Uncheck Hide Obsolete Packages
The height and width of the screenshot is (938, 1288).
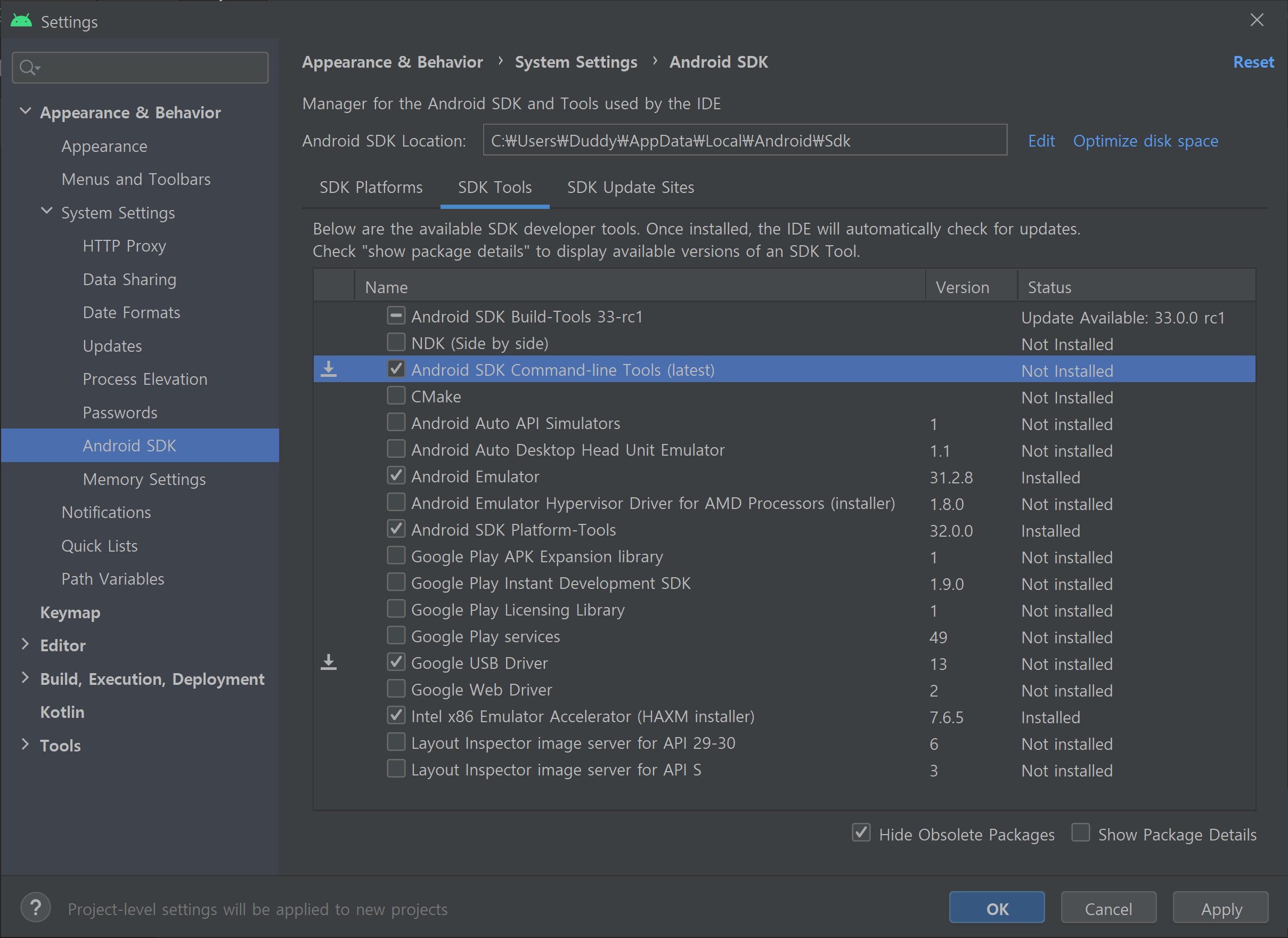(861, 833)
